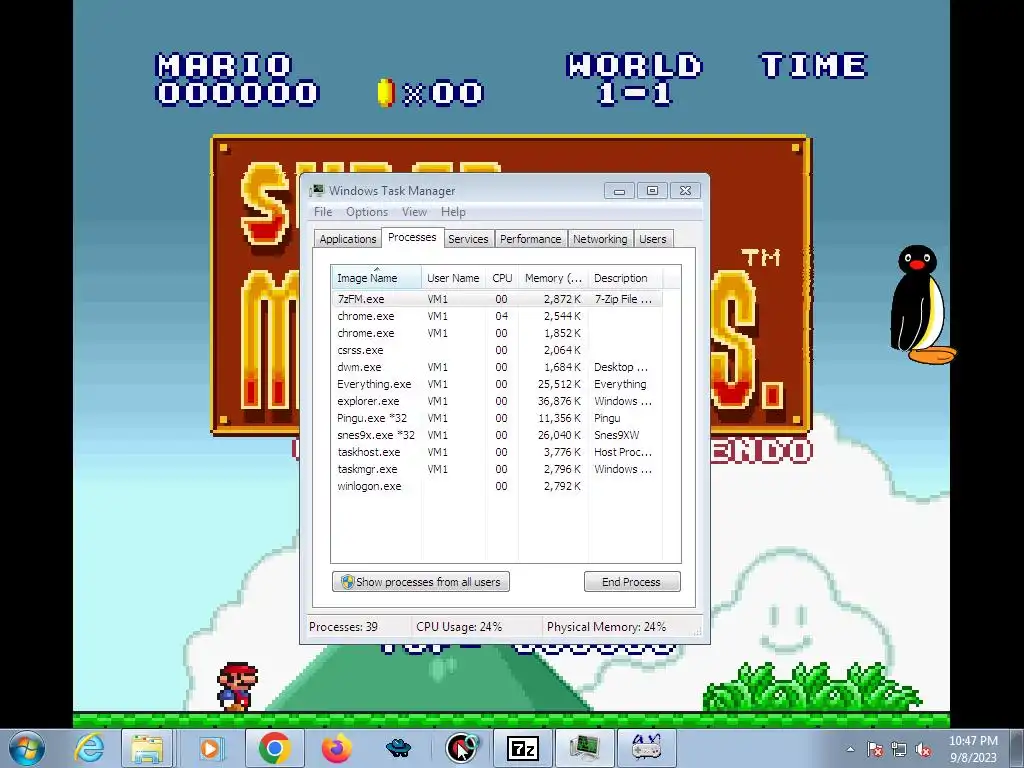Click the 36,876 K memory value
1024x768 pixels.
(559, 401)
